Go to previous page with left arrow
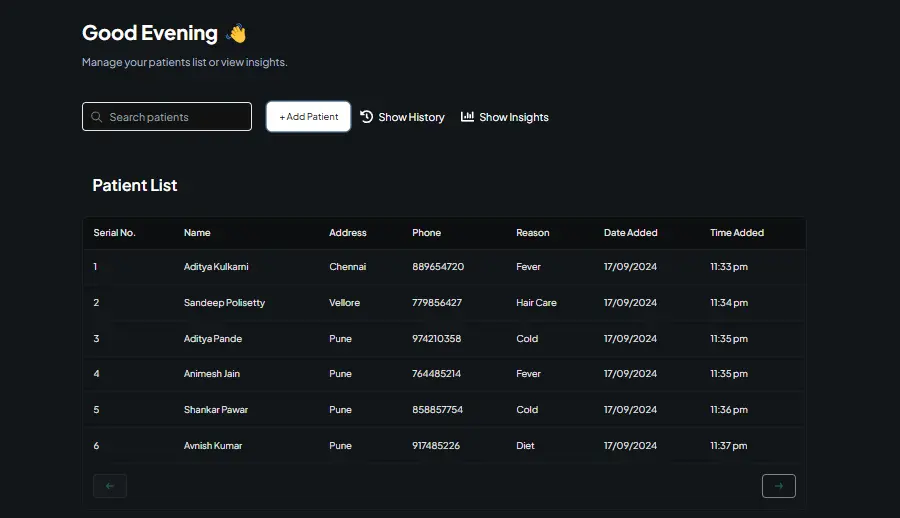This screenshot has height=518, width=900. 110,486
